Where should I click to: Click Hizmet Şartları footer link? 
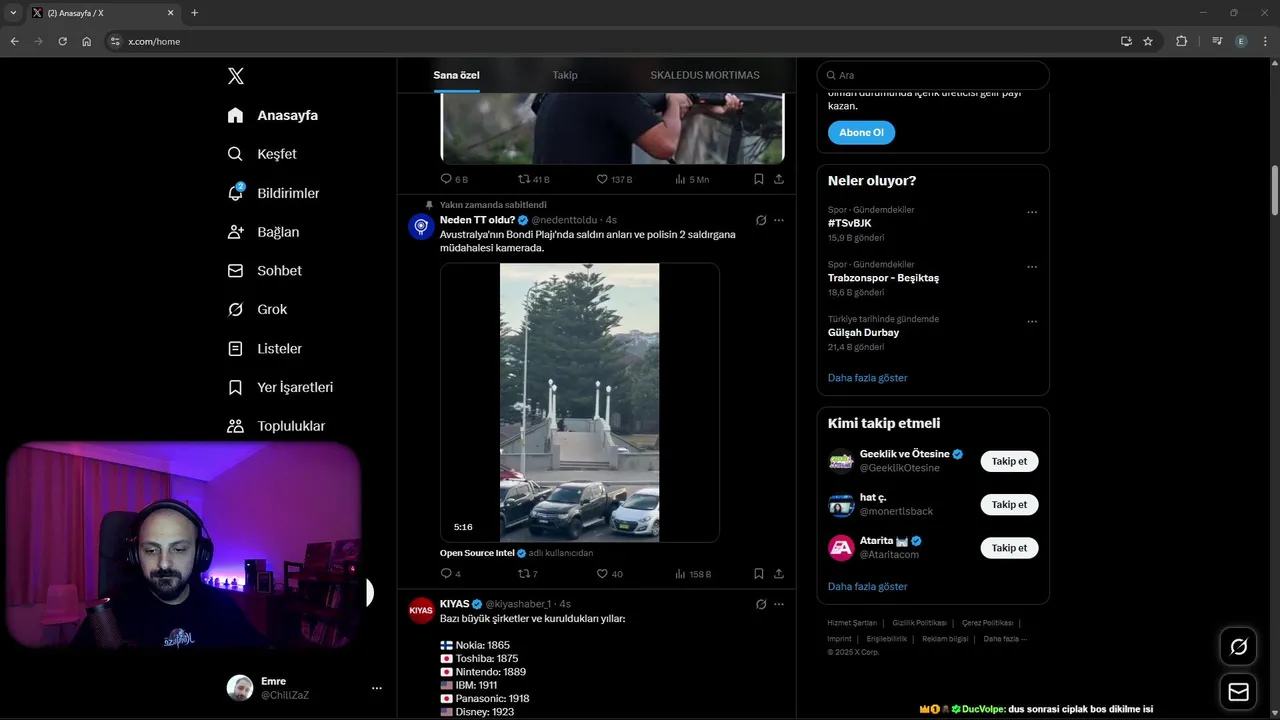pyautogui.click(x=852, y=623)
